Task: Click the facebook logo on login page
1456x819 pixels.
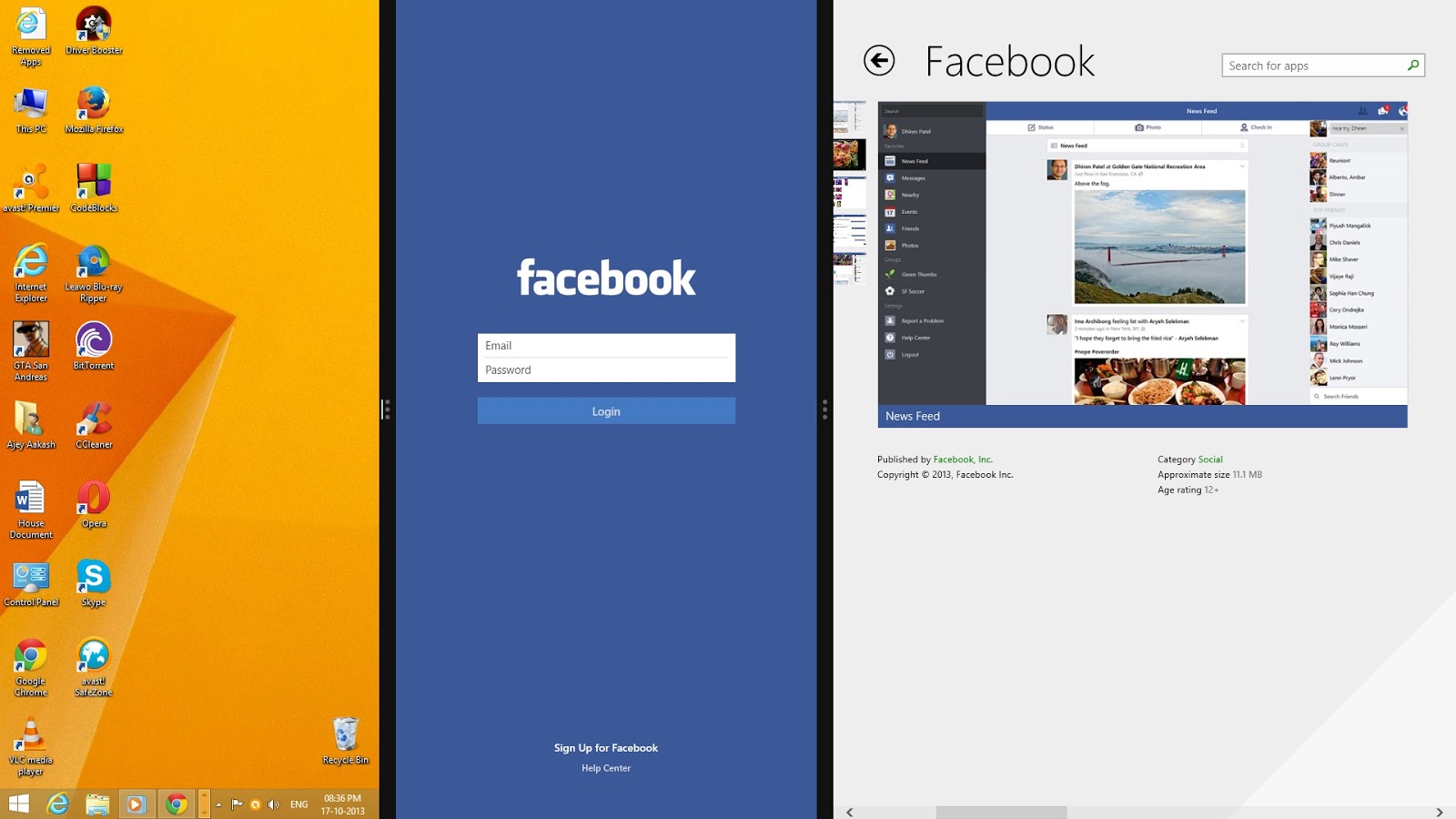Action: pos(606,278)
